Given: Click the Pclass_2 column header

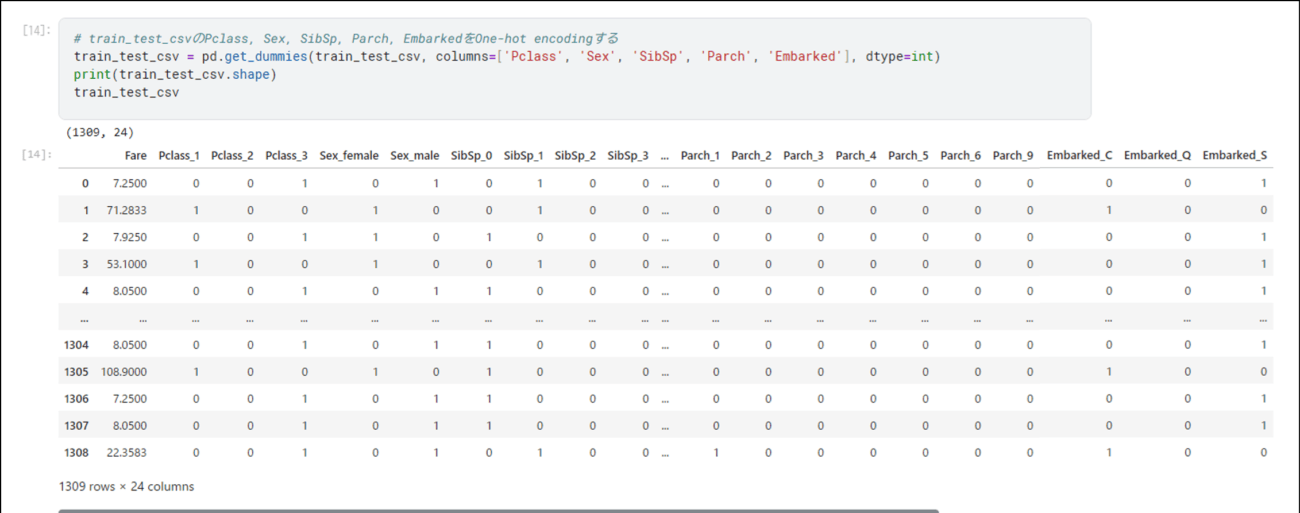Looking at the screenshot, I should [x=232, y=156].
